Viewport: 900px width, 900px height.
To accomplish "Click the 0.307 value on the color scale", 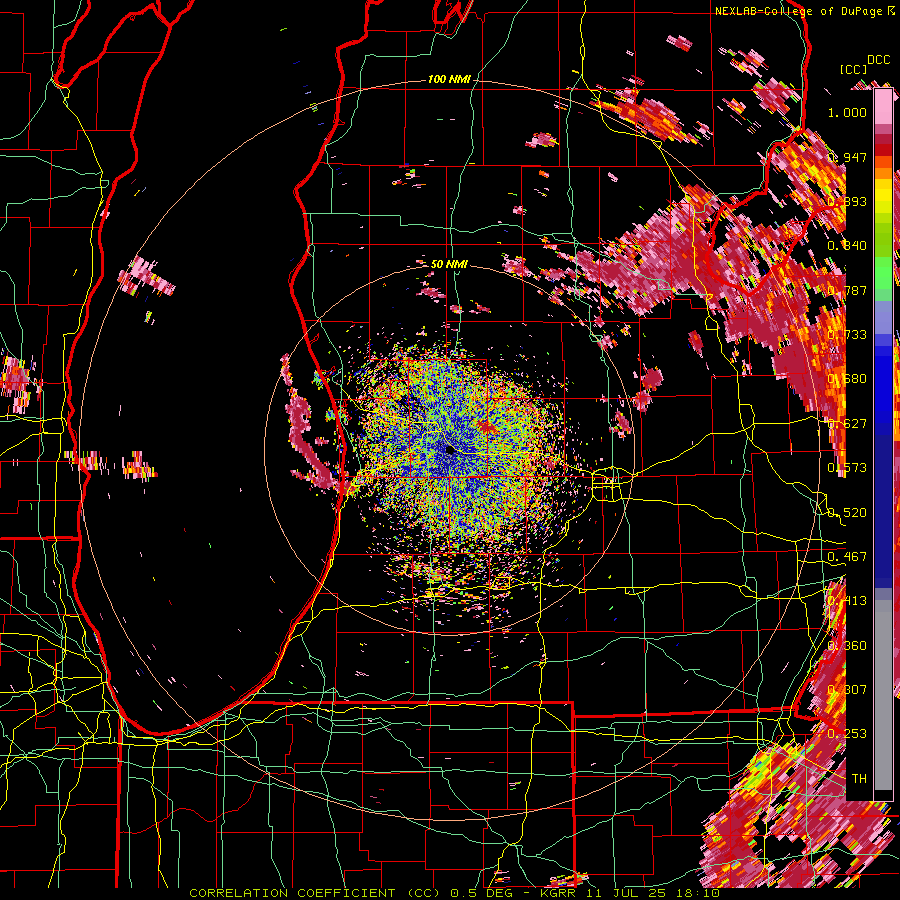I will pyautogui.click(x=847, y=689).
